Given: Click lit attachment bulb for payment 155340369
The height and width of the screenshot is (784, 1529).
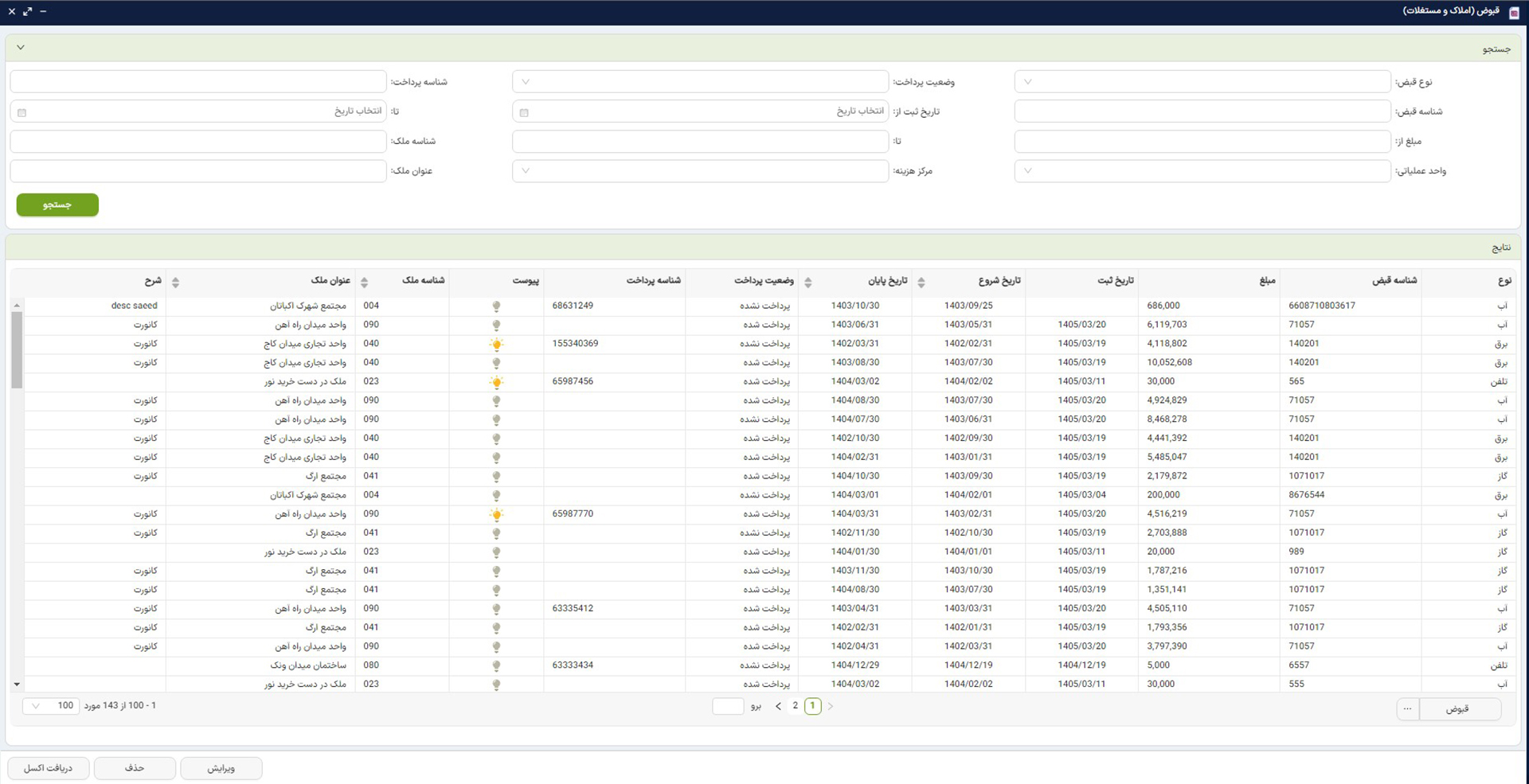Looking at the screenshot, I should pyautogui.click(x=496, y=344).
